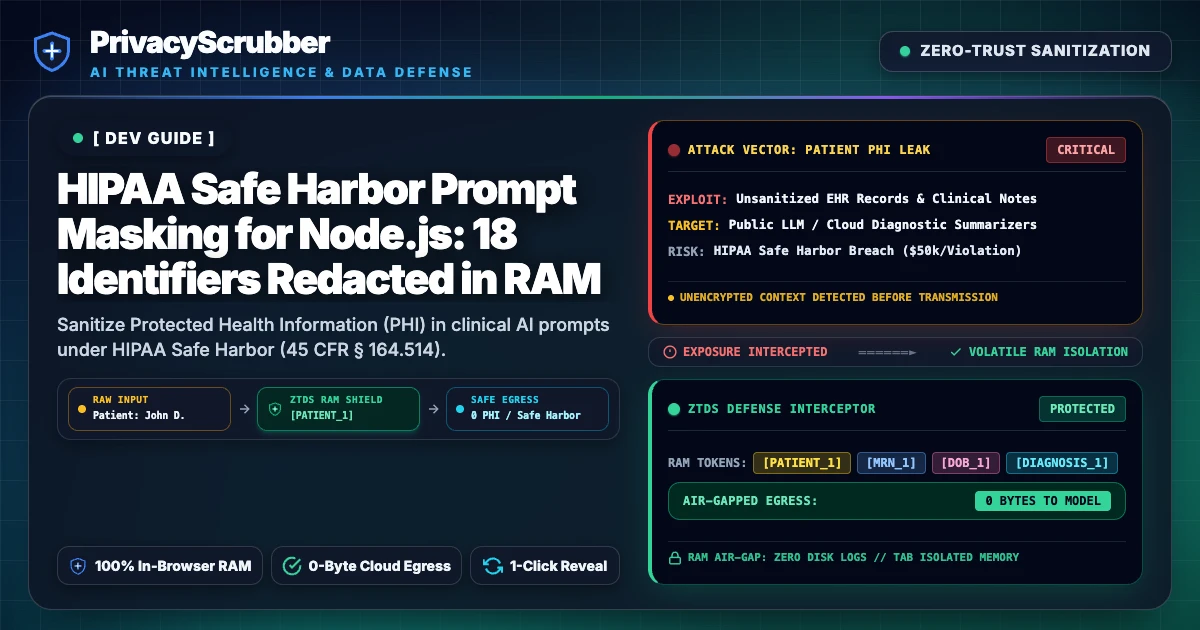
Task: Click ATTACK VECTOR: PATIENT PHI LEAK title
Action: coord(808,150)
